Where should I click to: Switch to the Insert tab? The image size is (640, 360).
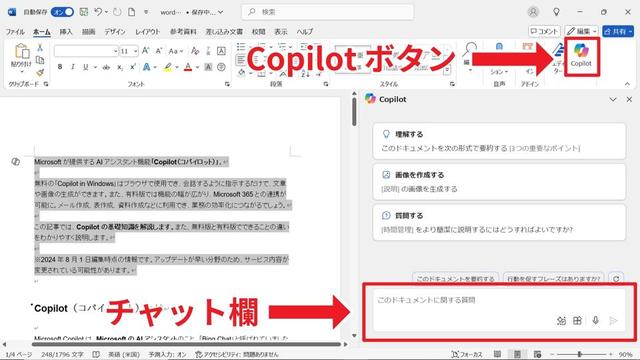pyautogui.click(x=66, y=31)
